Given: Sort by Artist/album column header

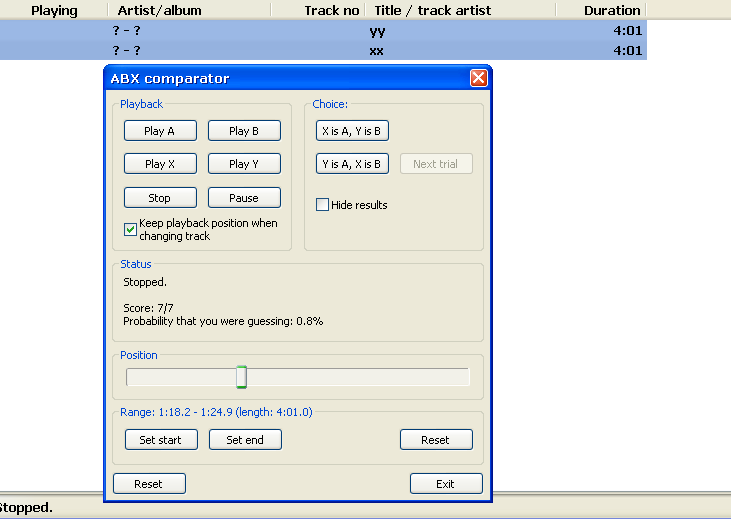Looking at the screenshot, I should point(189,10).
